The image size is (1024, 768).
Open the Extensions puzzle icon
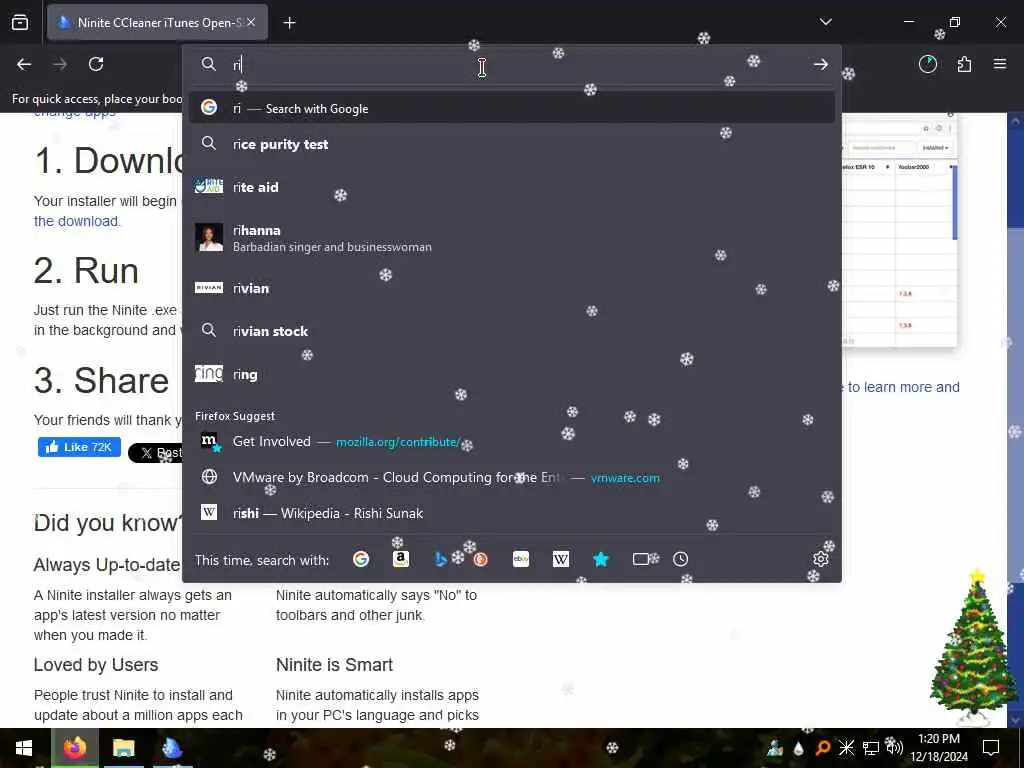(x=964, y=64)
